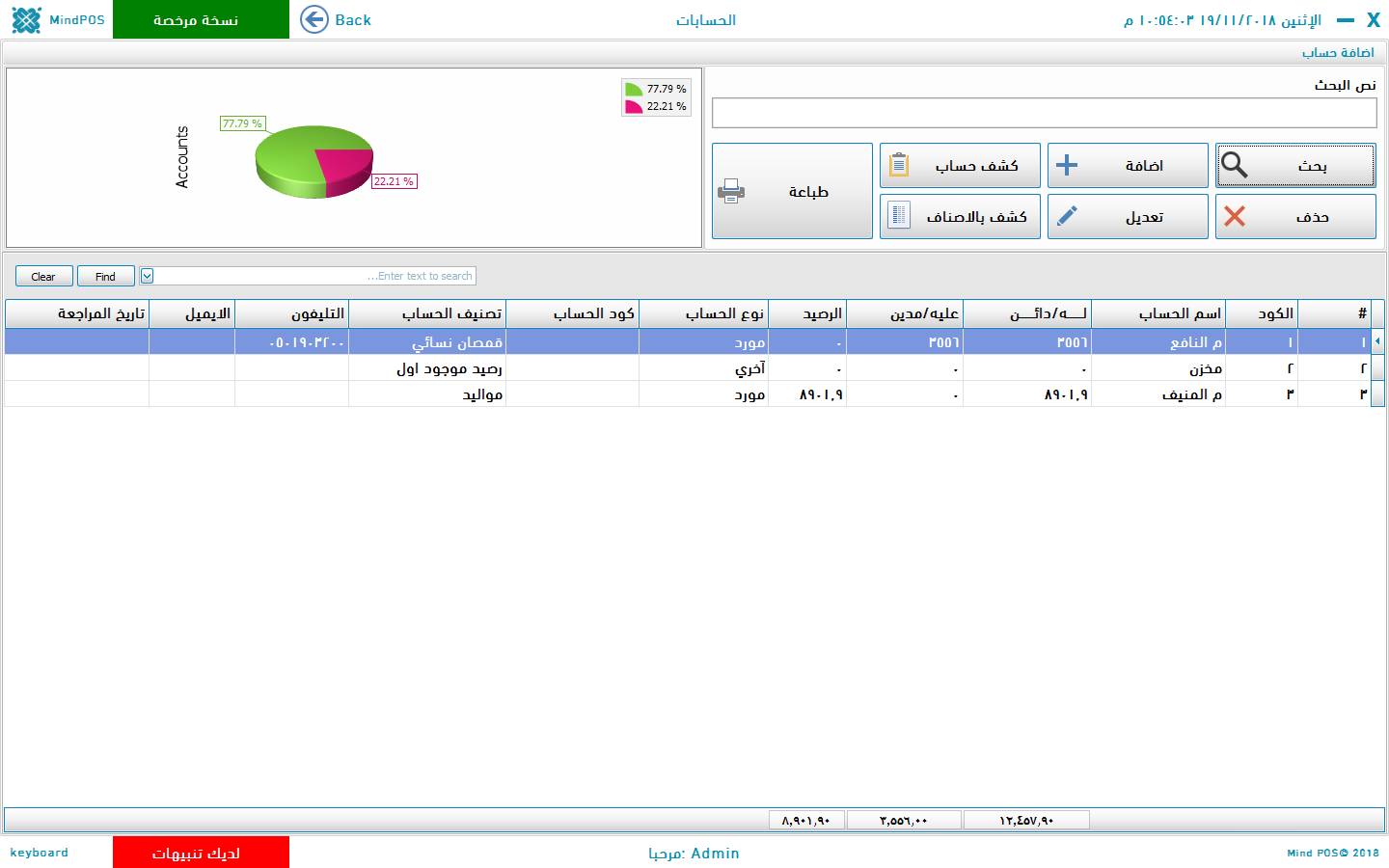1389x868 pixels.
Task: Click the red X delete icon
Action: [x=1234, y=217]
